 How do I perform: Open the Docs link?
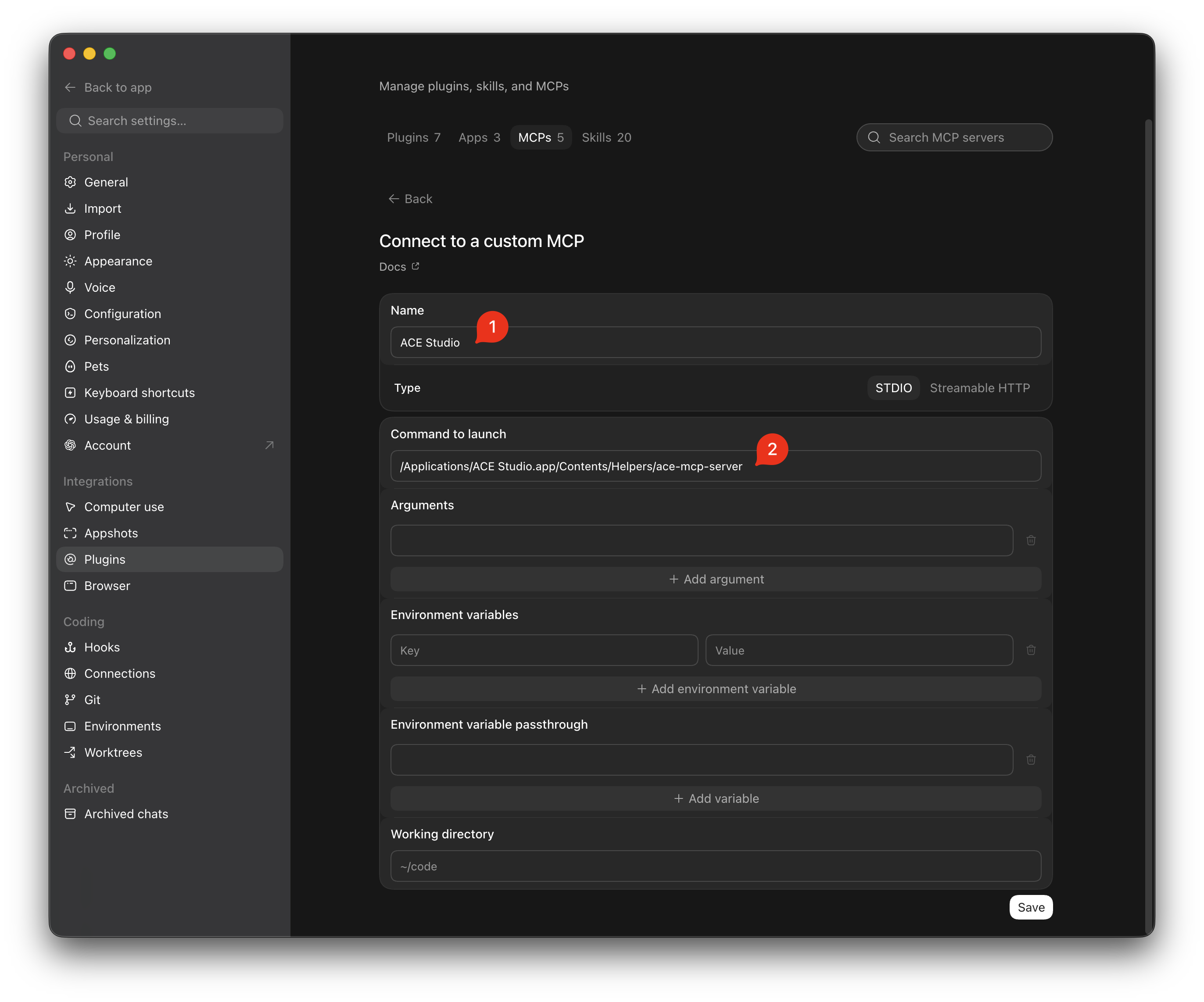400,267
